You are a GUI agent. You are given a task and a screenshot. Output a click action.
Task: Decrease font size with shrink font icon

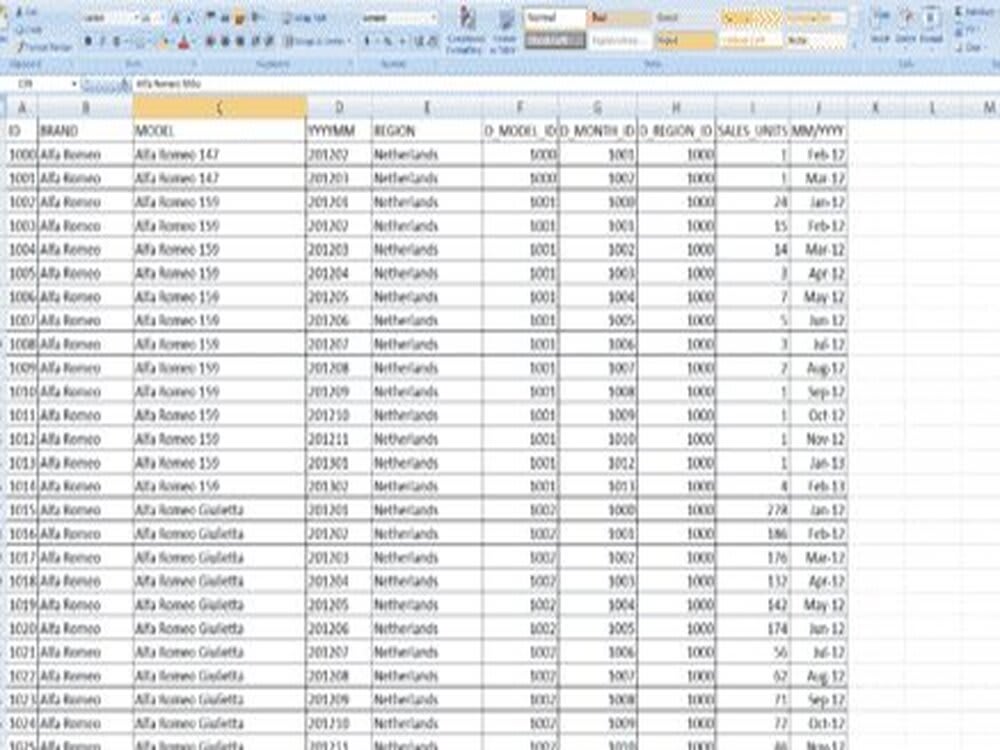click(x=189, y=18)
